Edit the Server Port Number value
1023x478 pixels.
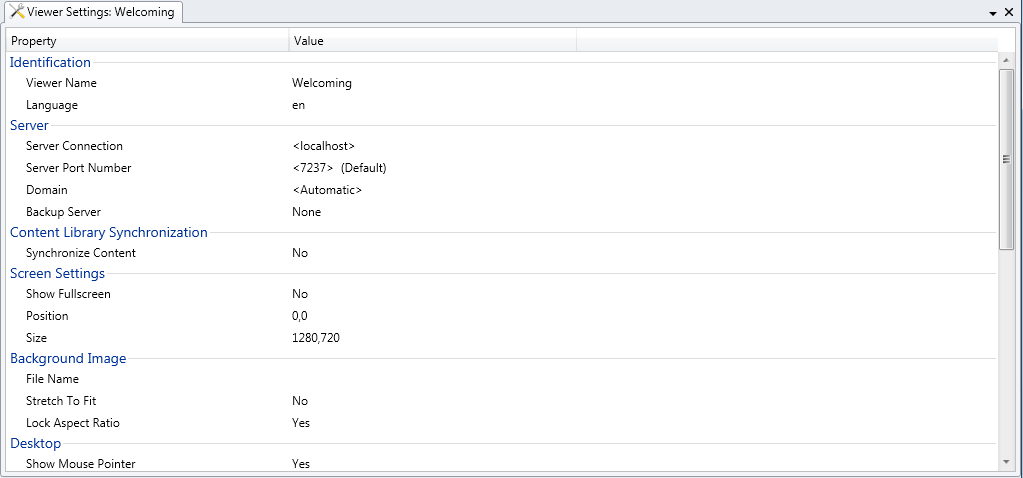339,168
